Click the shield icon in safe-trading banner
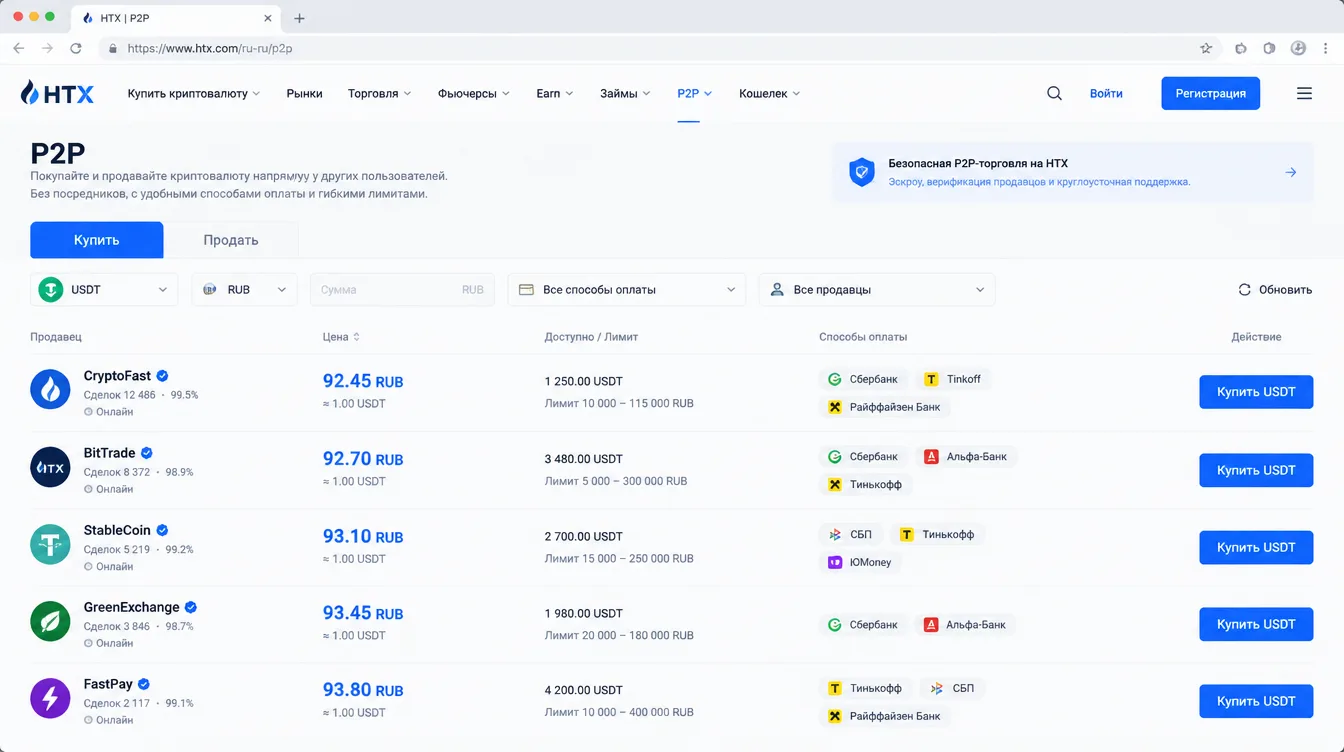The height and width of the screenshot is (752, 1344). [861, 172]
